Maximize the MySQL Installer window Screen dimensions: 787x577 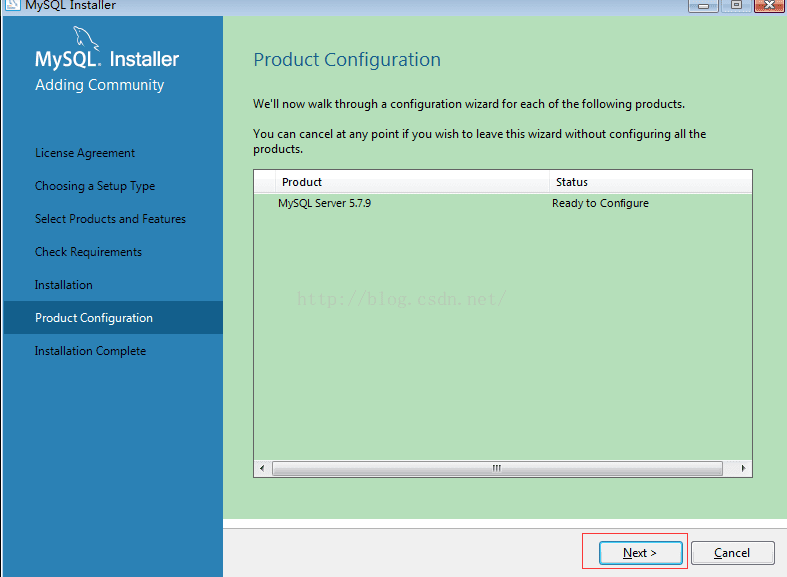coord(736,6)
